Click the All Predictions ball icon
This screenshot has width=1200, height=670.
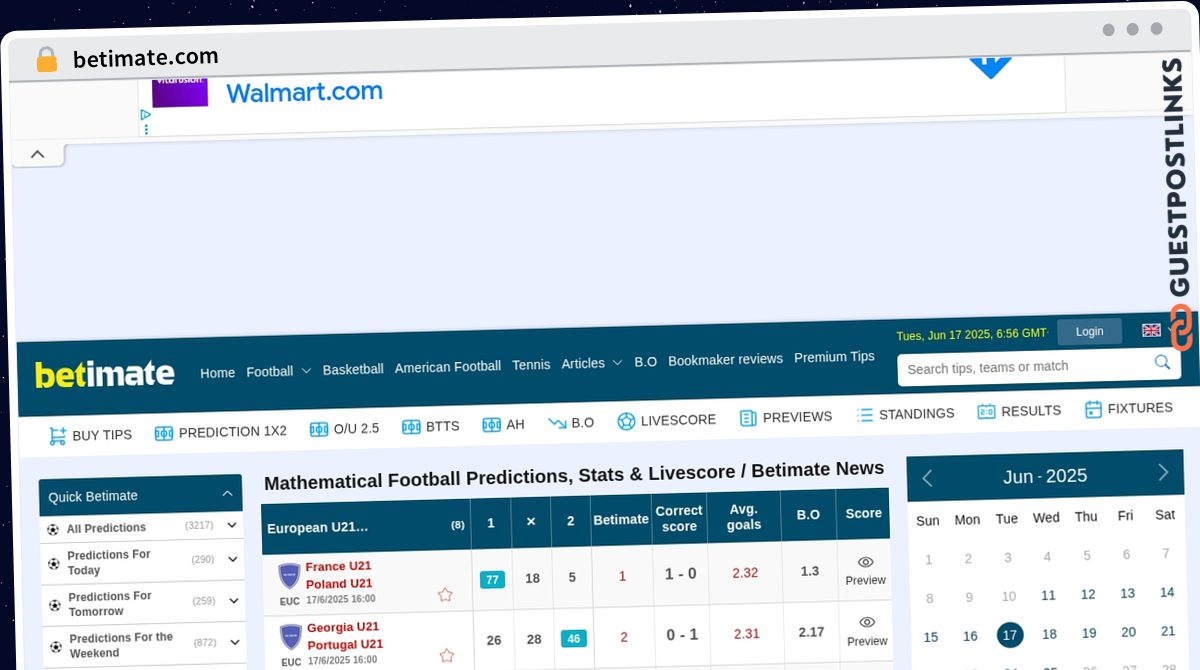pyautogui.click(x=53, y=529)
